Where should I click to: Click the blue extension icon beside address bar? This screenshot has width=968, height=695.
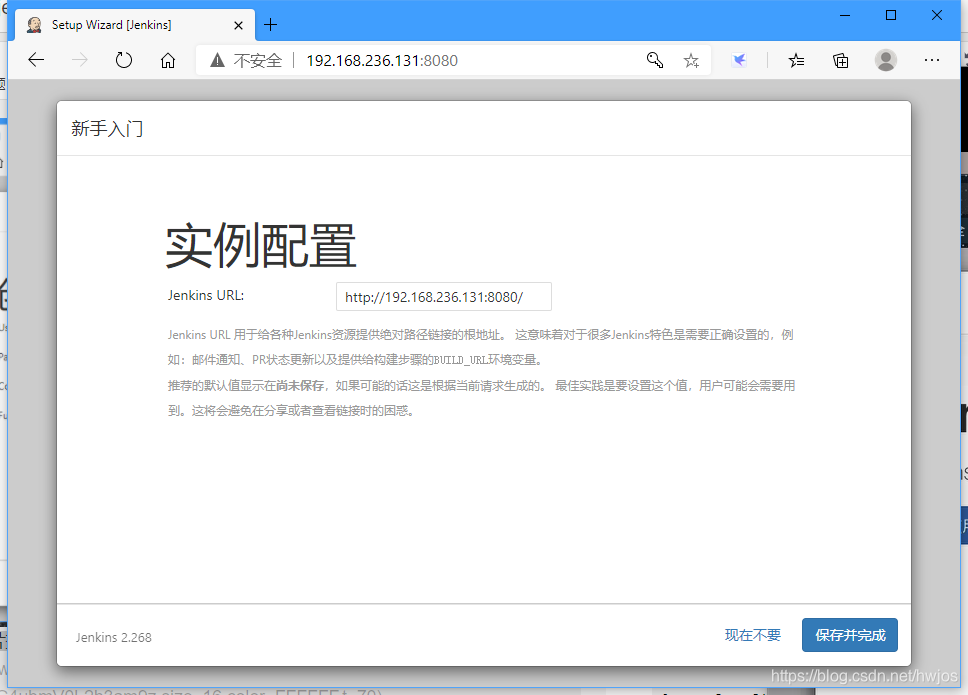pos(740,60)
